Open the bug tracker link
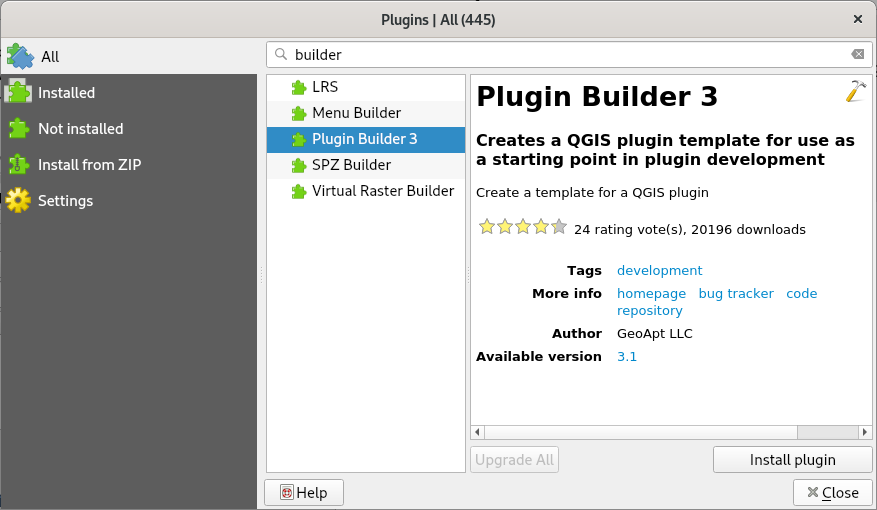The width and height of the screenshot is (877, 510). pyautogui.click(x=736, y=294)
